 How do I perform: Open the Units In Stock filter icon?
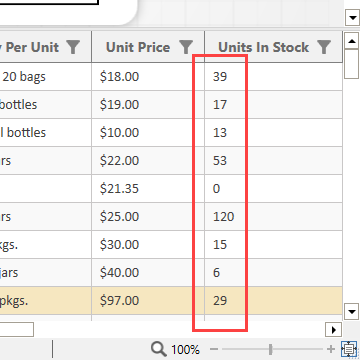point(324,47)
